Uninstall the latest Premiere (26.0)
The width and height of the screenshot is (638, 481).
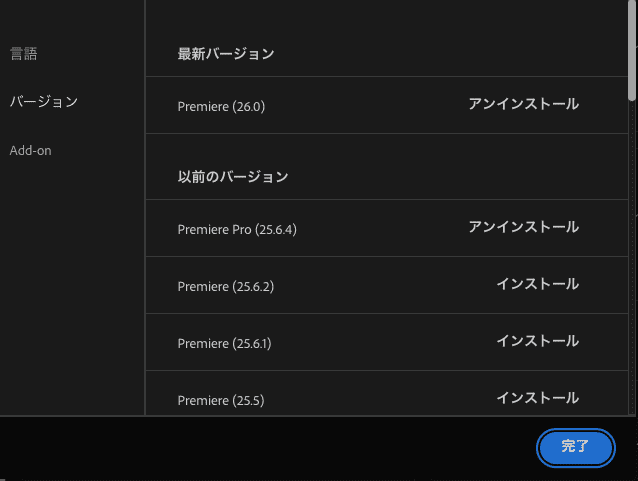click(523, 104)
